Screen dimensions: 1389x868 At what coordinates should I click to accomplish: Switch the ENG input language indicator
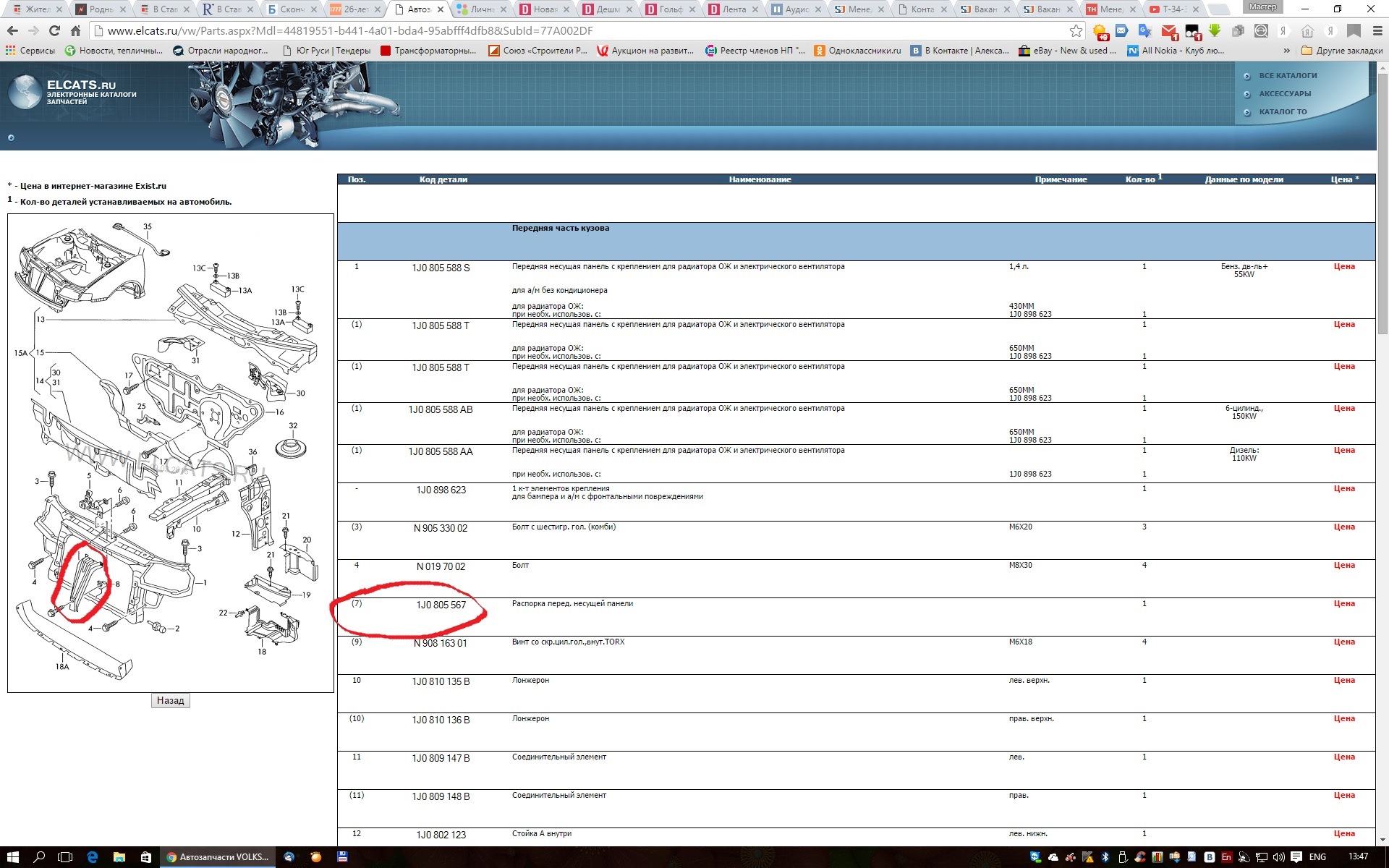[1317, 857]
